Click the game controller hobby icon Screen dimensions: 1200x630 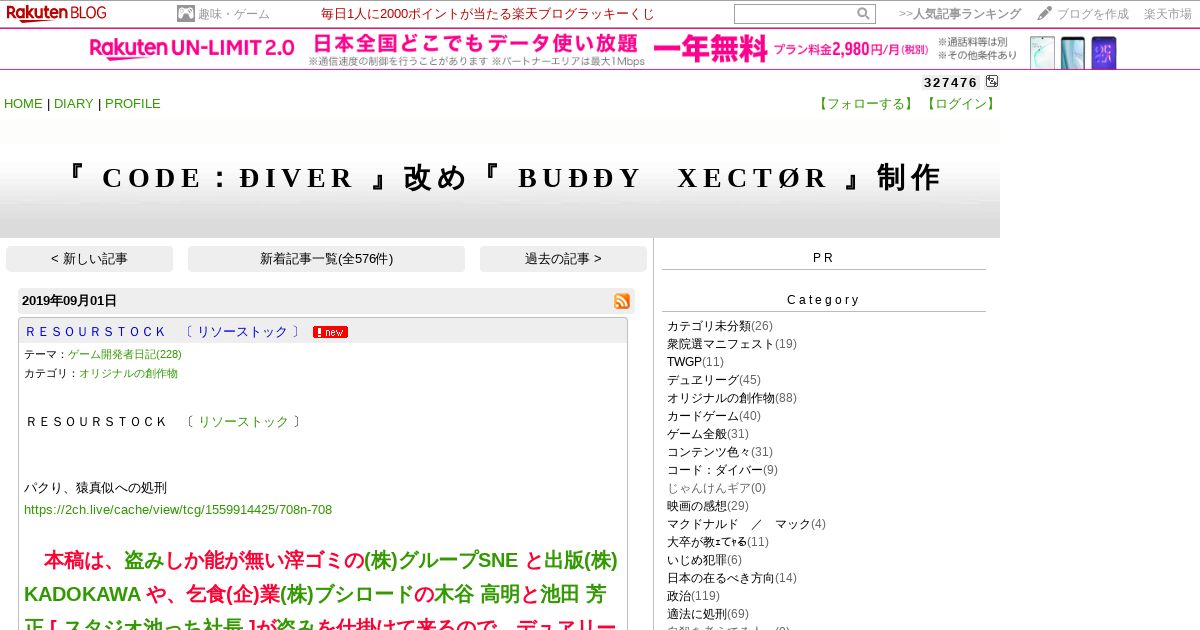point(186,14)
